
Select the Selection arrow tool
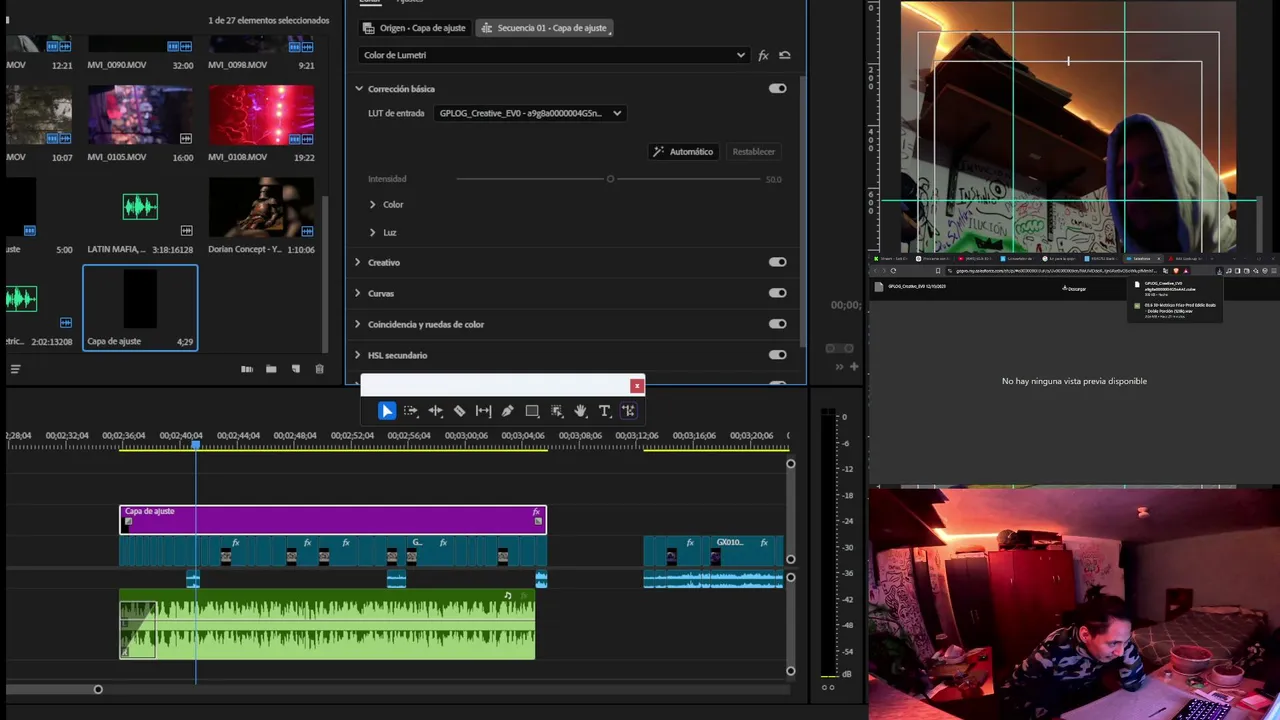pyautogui.click(x=387, y=411)
